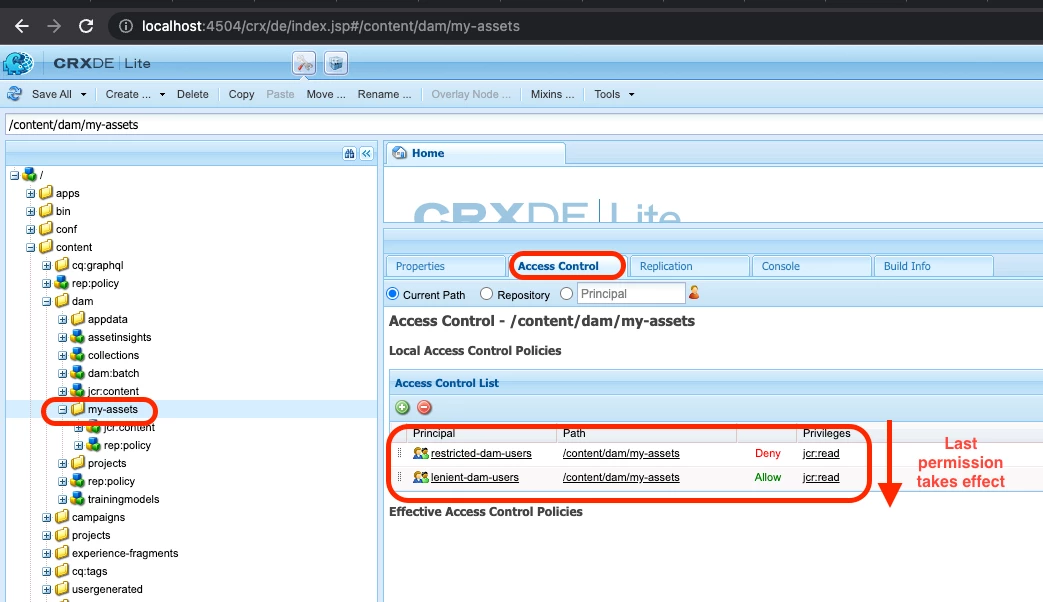1043x602 pixels.
Task: Click jcr:read privilege in Deny row
Action: [x=821, y=453]
